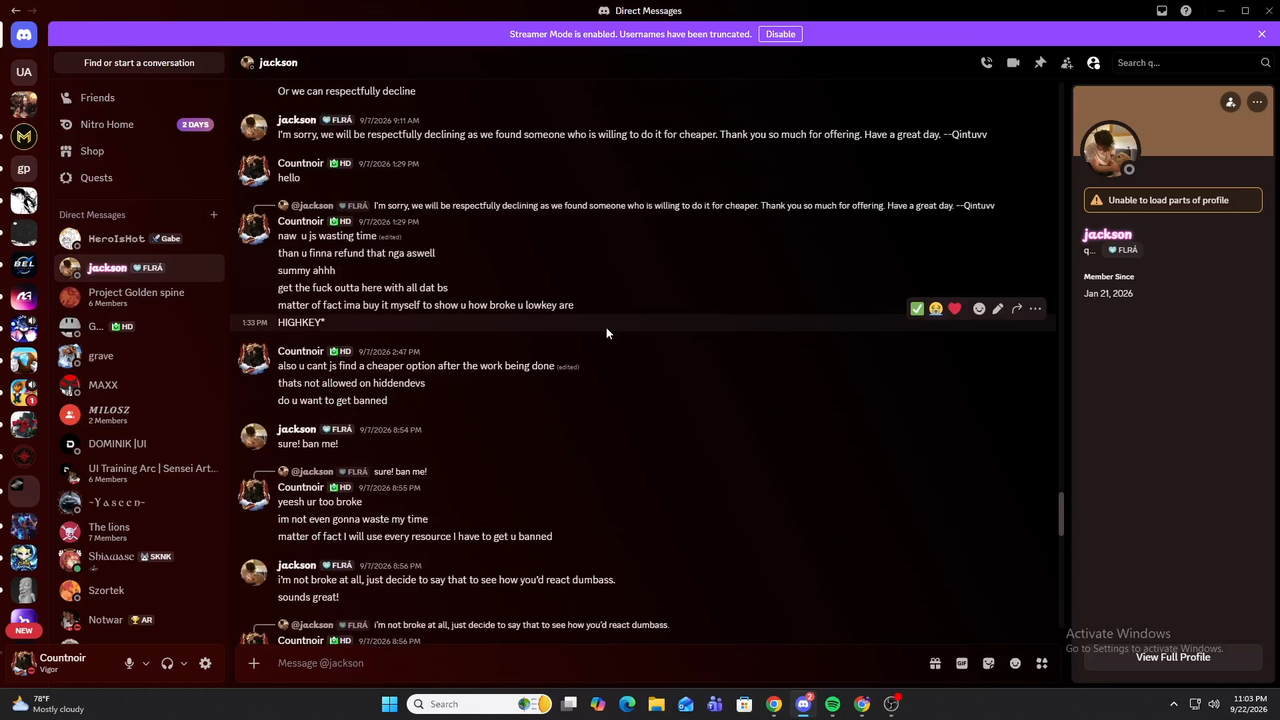Toggle user profile panel icon
Image resolution: width=1280 pixels, height=720 pixels.
coord(1093,63)
